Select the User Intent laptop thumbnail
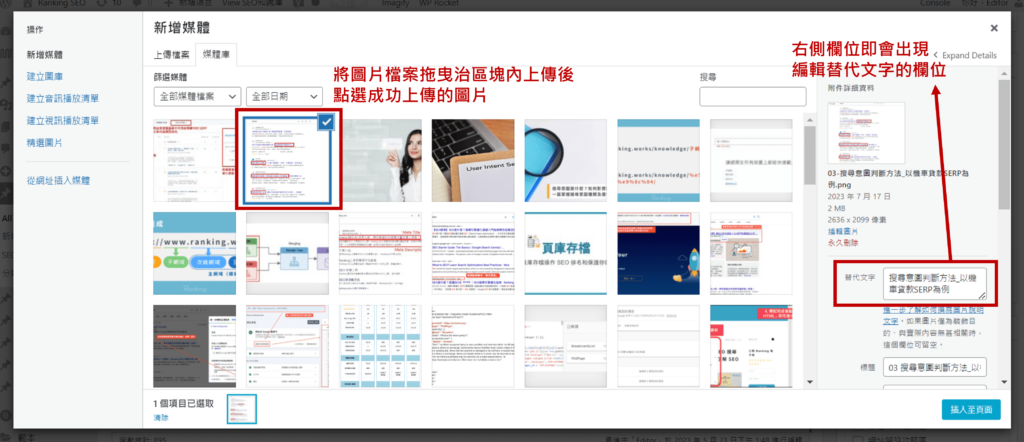Viewport: 1024px width, 442px height. [x=475, y=159]
